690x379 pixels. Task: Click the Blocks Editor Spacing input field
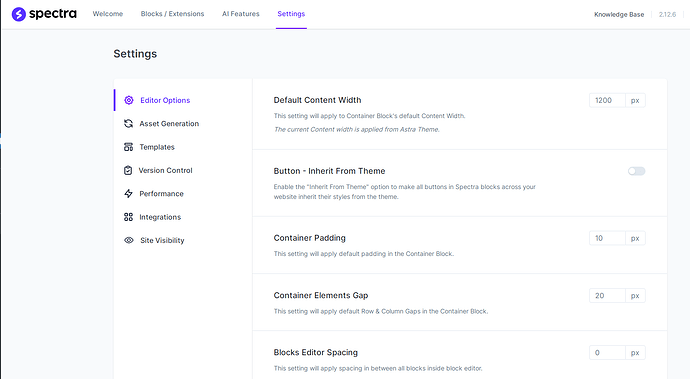tap(607, 353)
